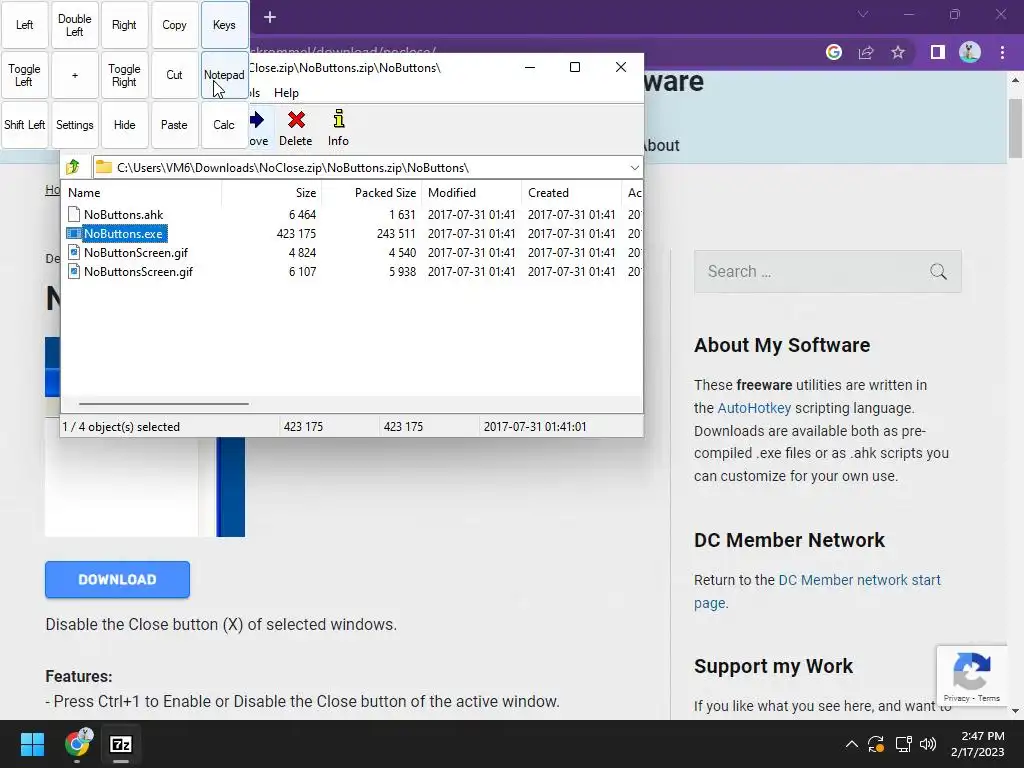1024x768 pixels.
Task: Open Chrome three-dot menu
Action: click(x=1002, y=52)
